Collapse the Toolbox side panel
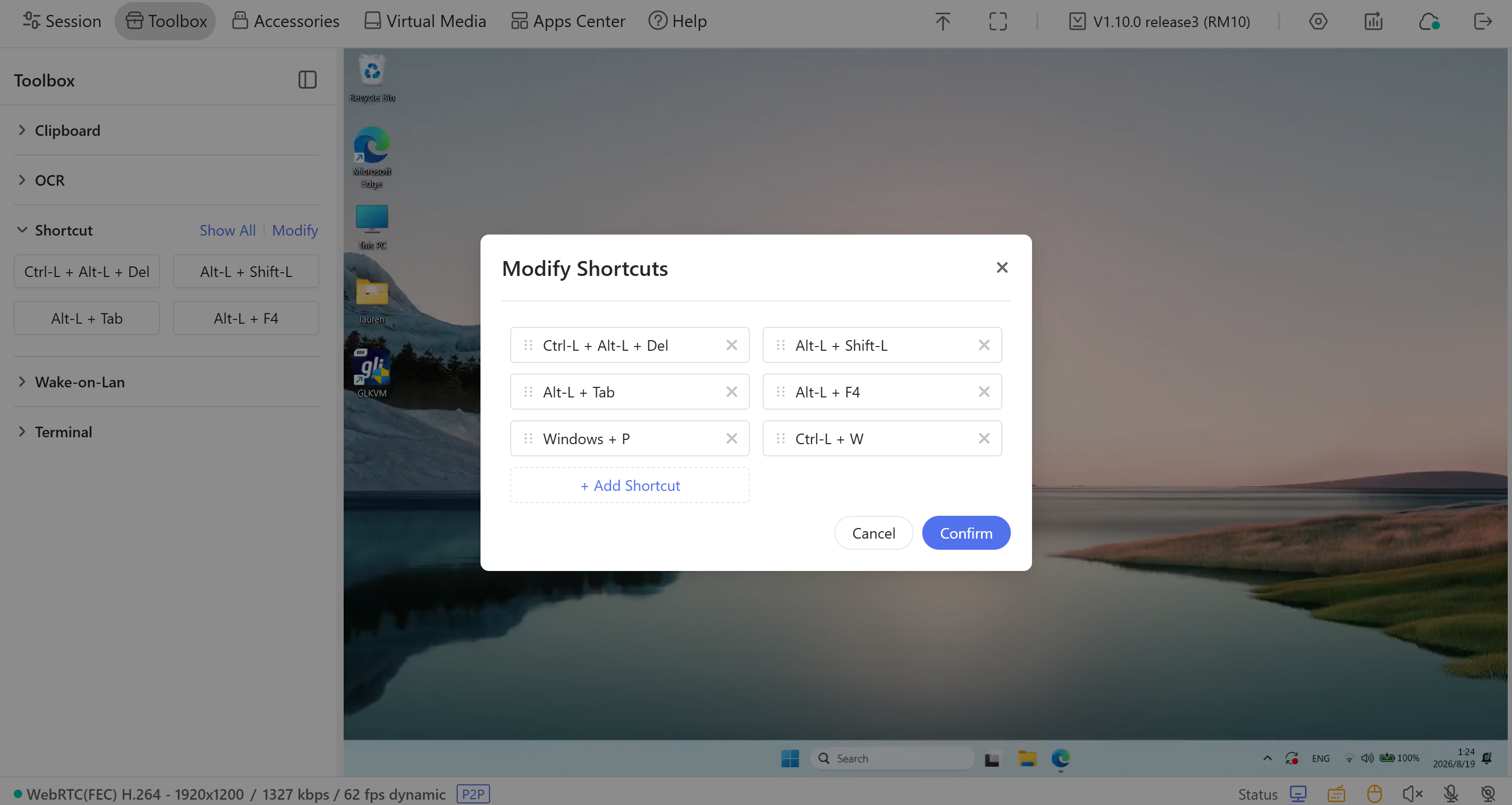 click(308, 80)
